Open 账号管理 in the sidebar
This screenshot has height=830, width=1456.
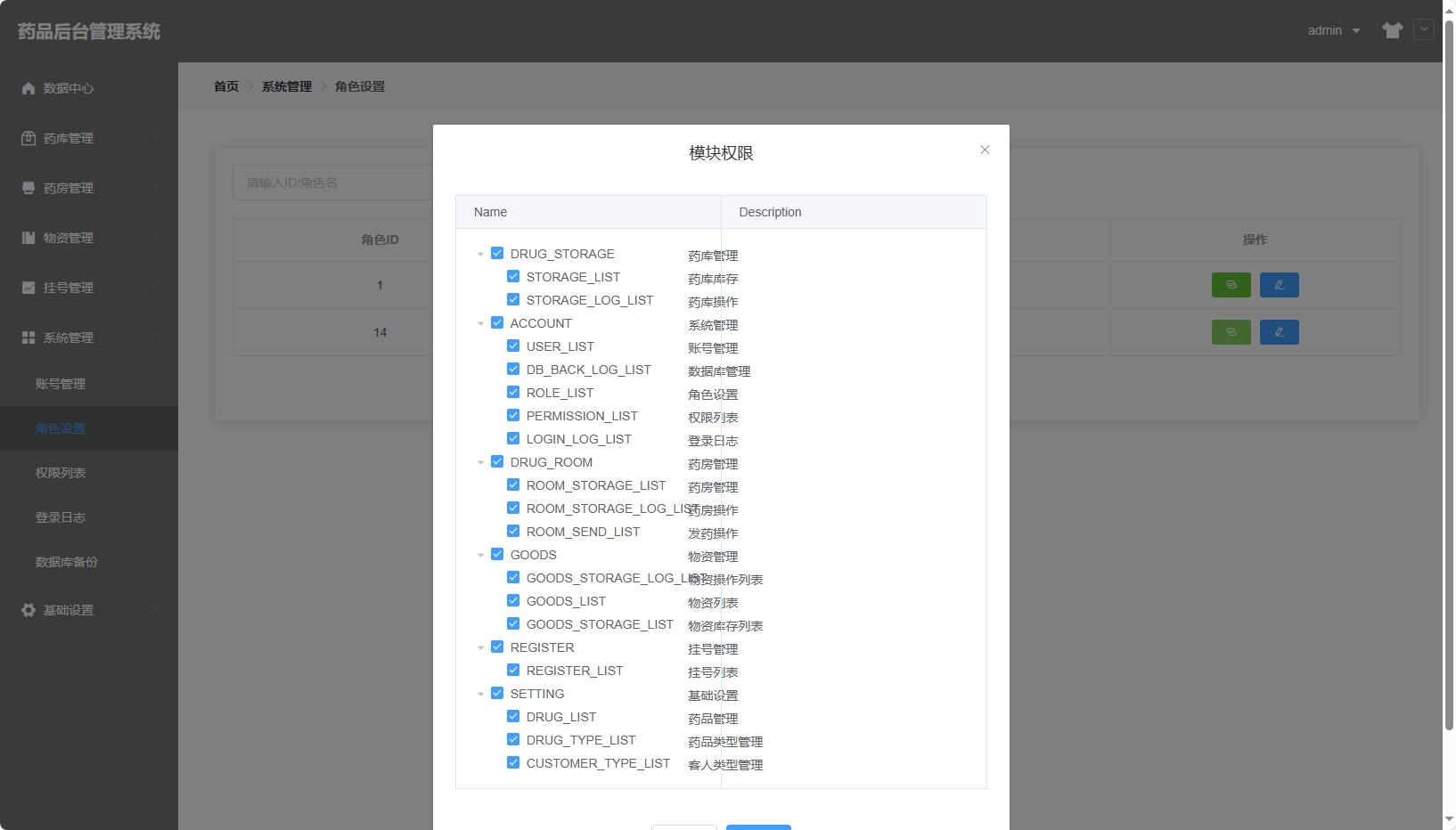point(89,384)
